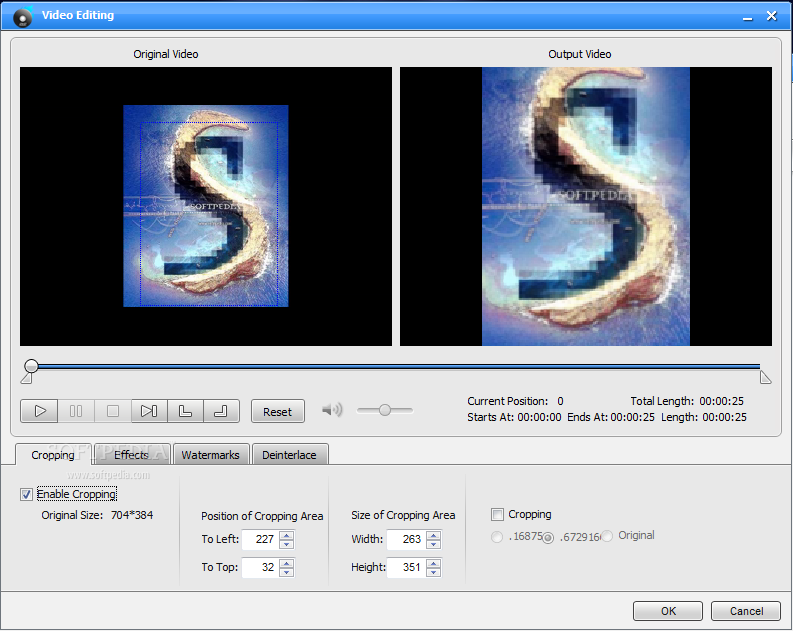Click the Ends At 00:00:25 value
Viewport: 793px width, 631px height.
coord(632,417)
